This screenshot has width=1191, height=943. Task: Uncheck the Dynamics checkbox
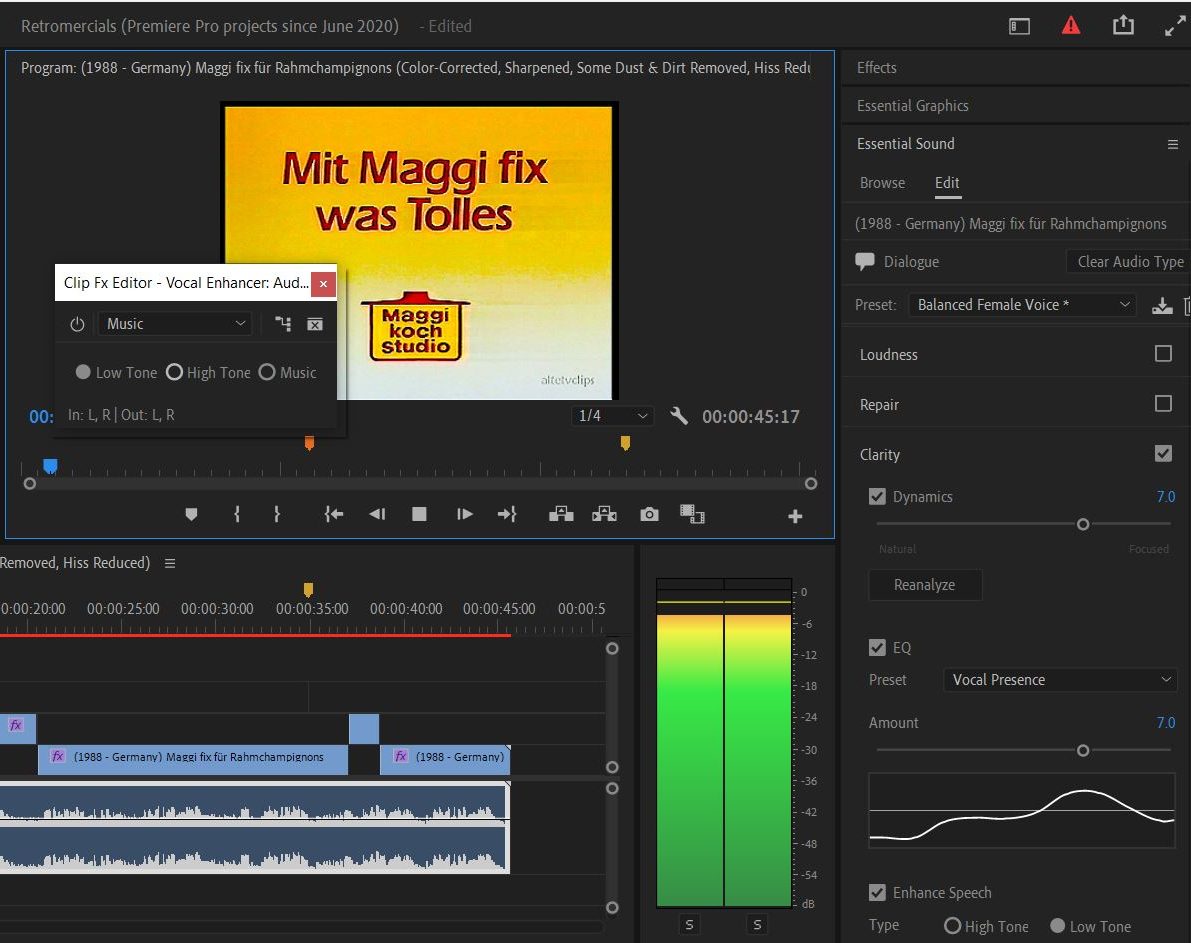[x=877, y=496]
